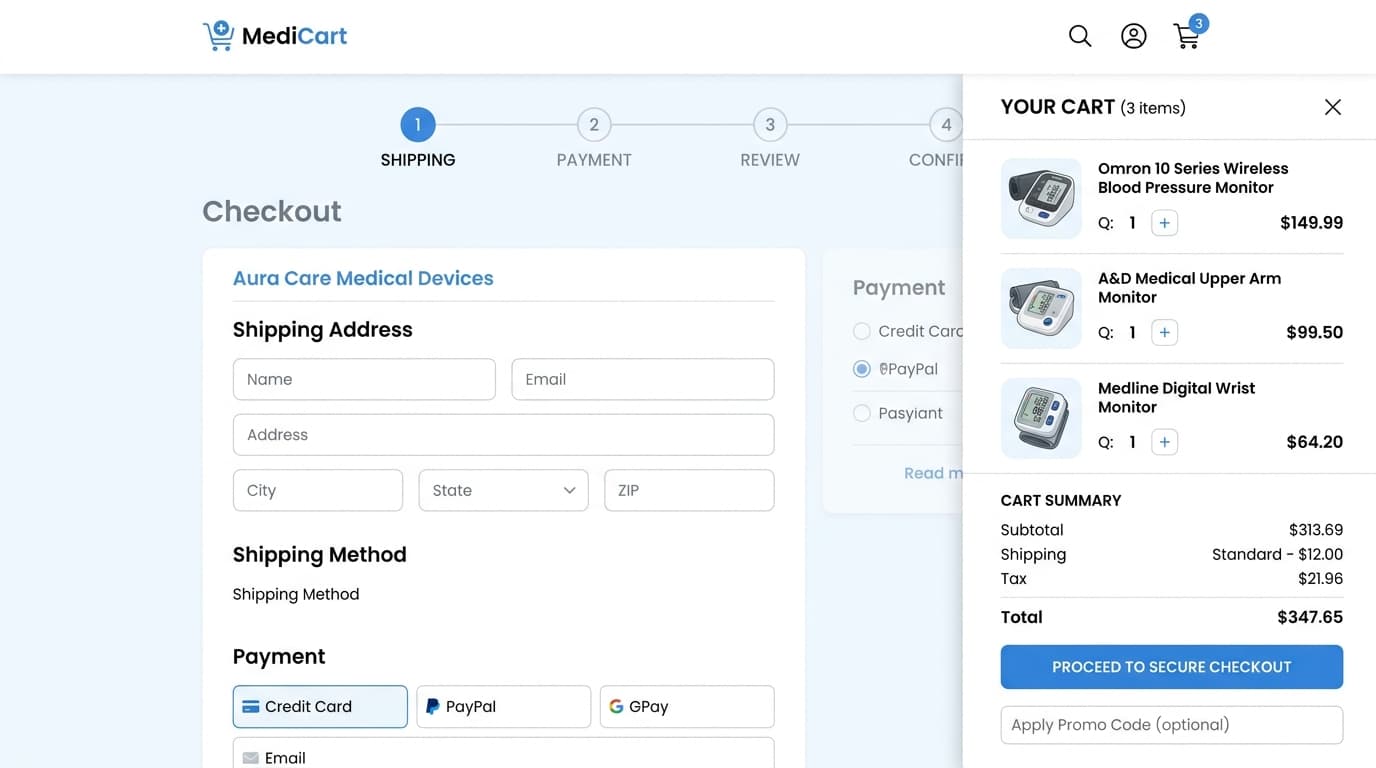Open the State dropdown

tap(503, 490)
